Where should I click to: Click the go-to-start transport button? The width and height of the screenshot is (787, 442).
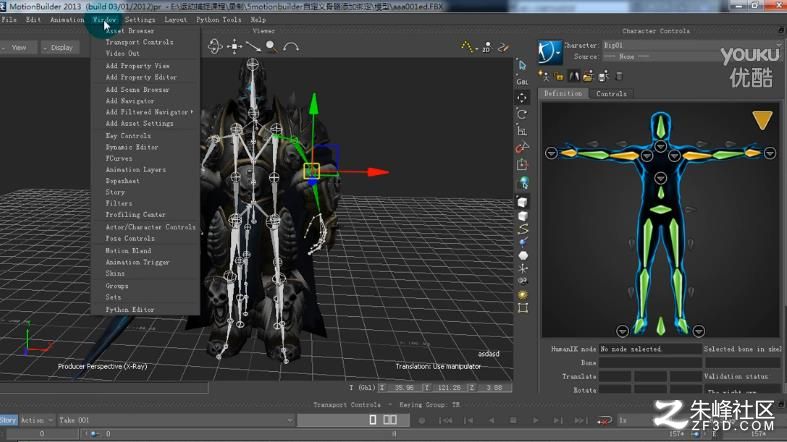(446, 420)
